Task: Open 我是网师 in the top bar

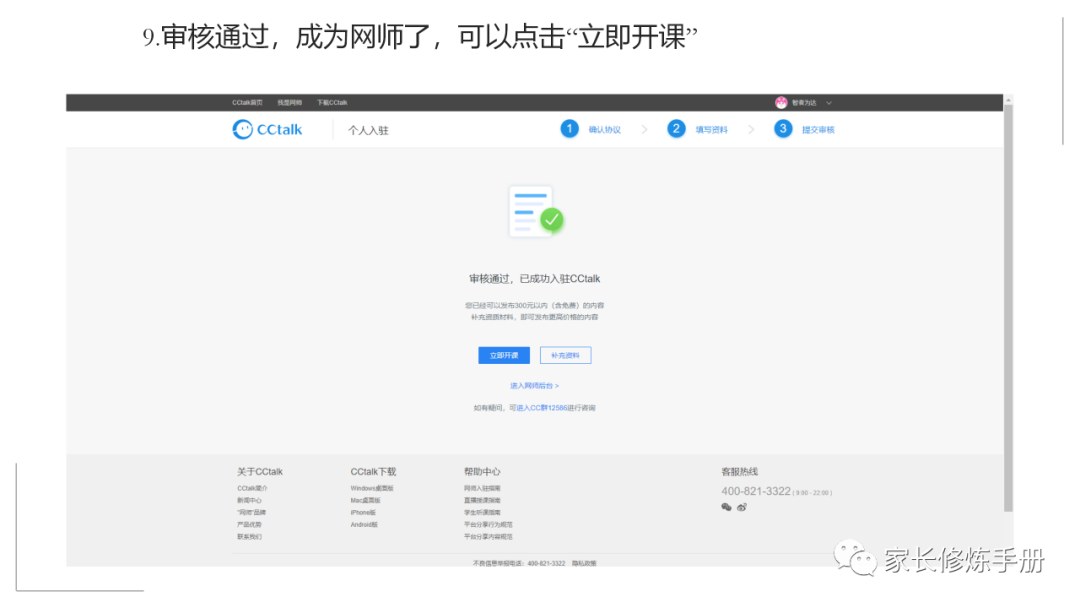Action: tap(290, 103)
